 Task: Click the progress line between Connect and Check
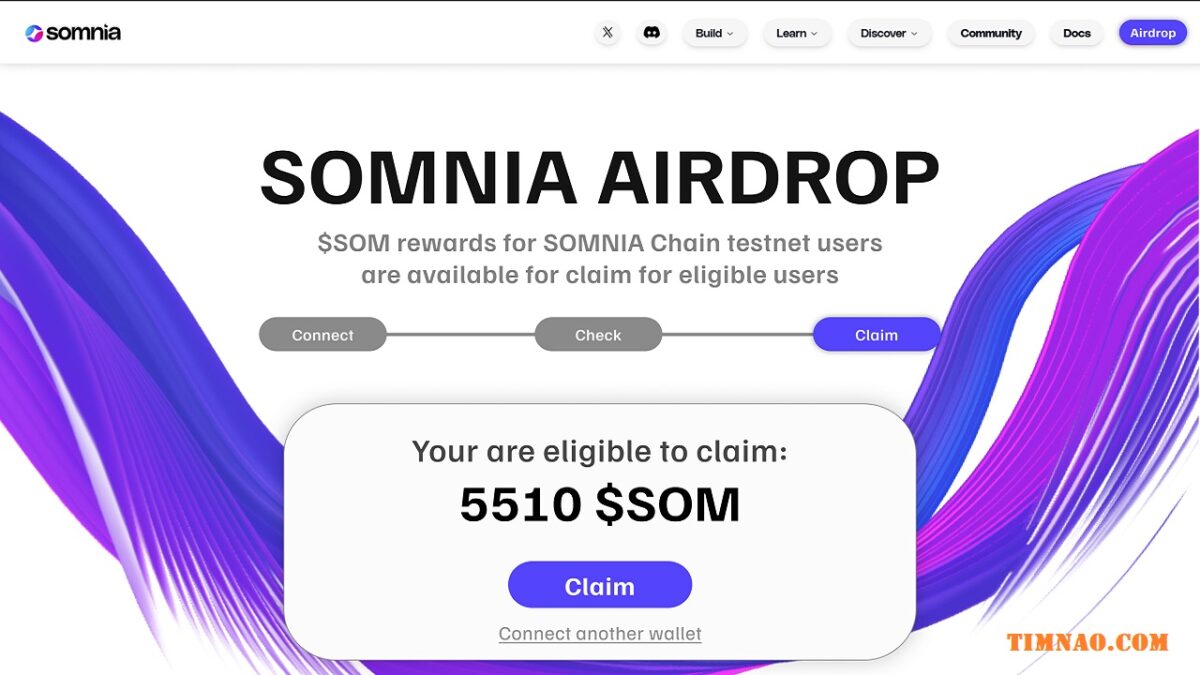(x=461, y=335)
